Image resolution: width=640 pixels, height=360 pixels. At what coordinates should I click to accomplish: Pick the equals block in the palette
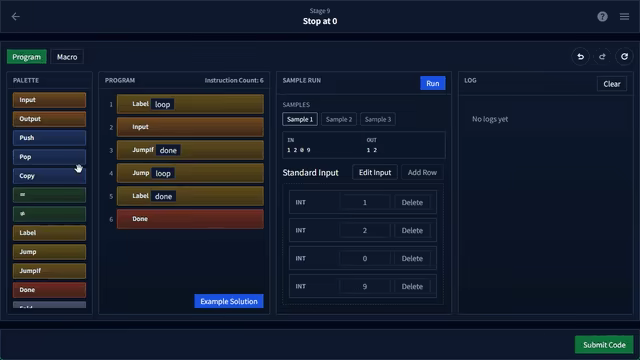click(x=49, y=195)
